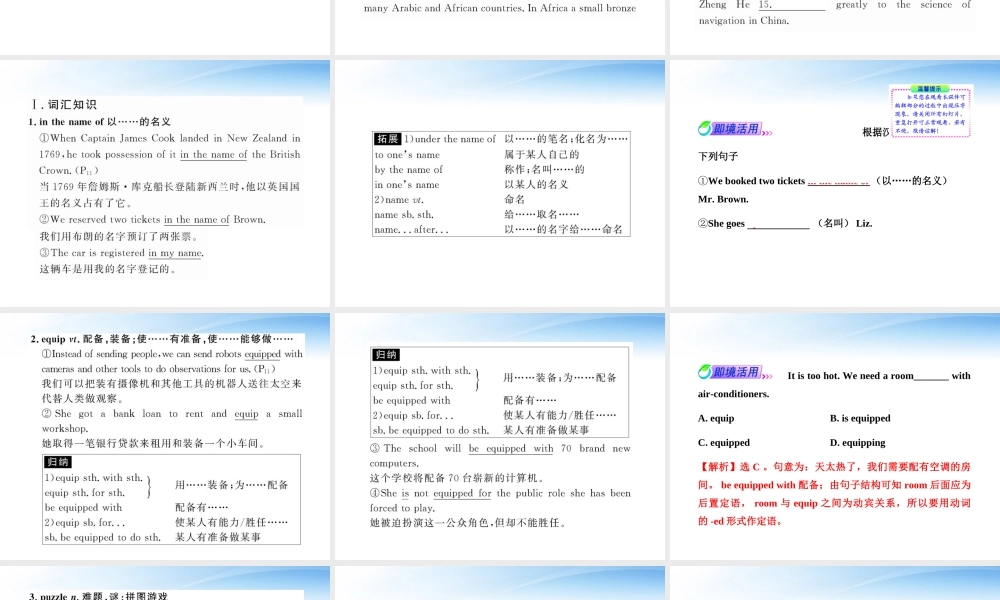This screenshot has height=600, width=1000.
Task: Click '1. in the name of 以……的名义'
Action: point(100,122)
